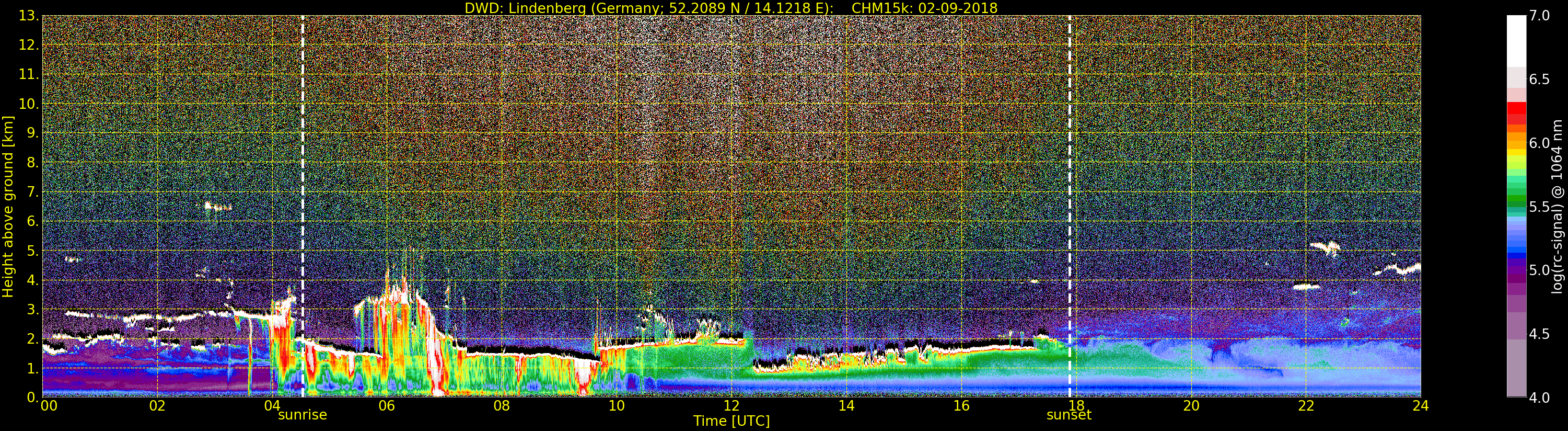Click the time axis tick label "16"
The width and height of the screenshot is (1568, 431).
961,406
